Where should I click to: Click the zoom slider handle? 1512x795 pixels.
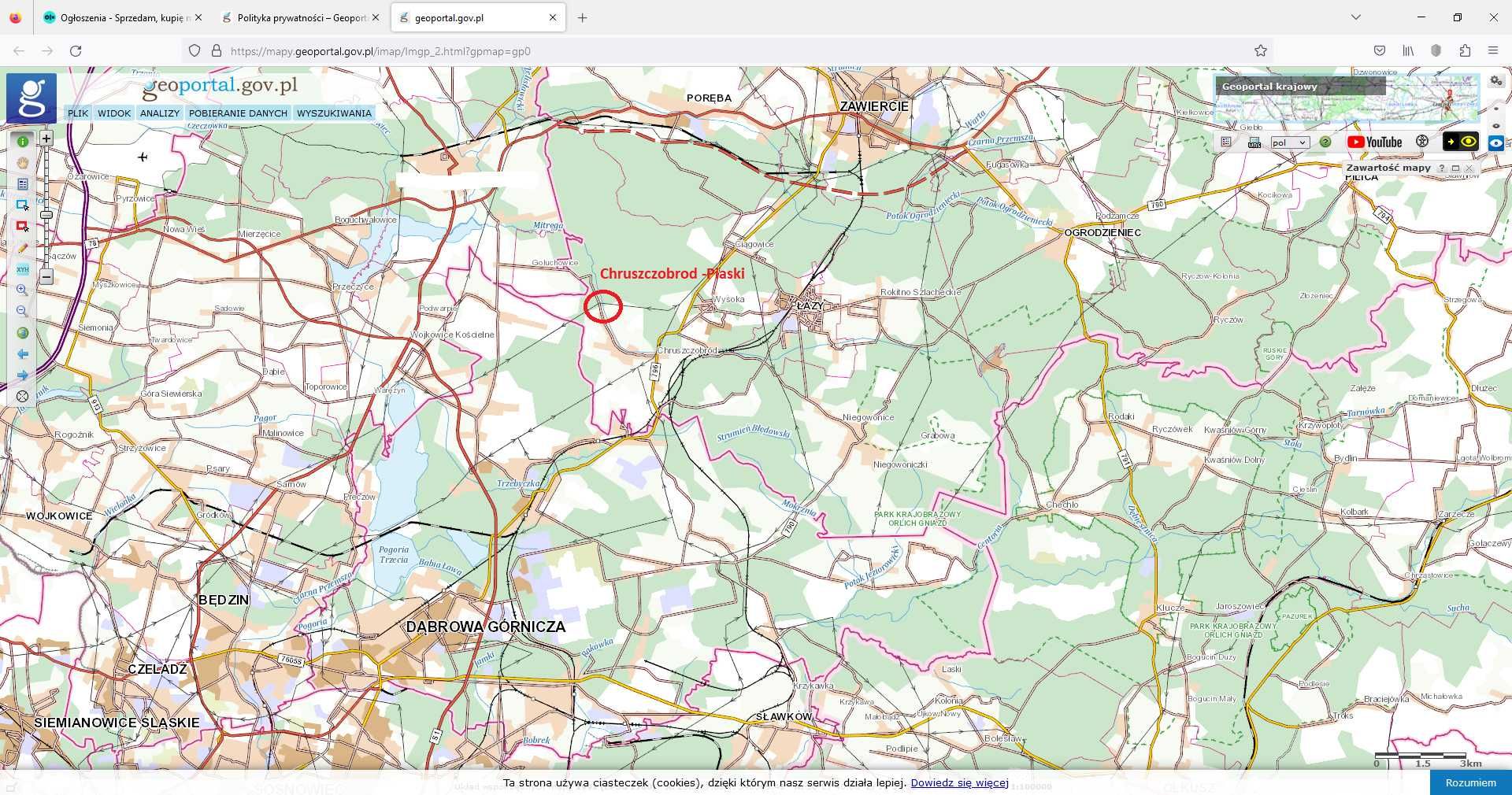pyautogui.click(x=46, y=214)
